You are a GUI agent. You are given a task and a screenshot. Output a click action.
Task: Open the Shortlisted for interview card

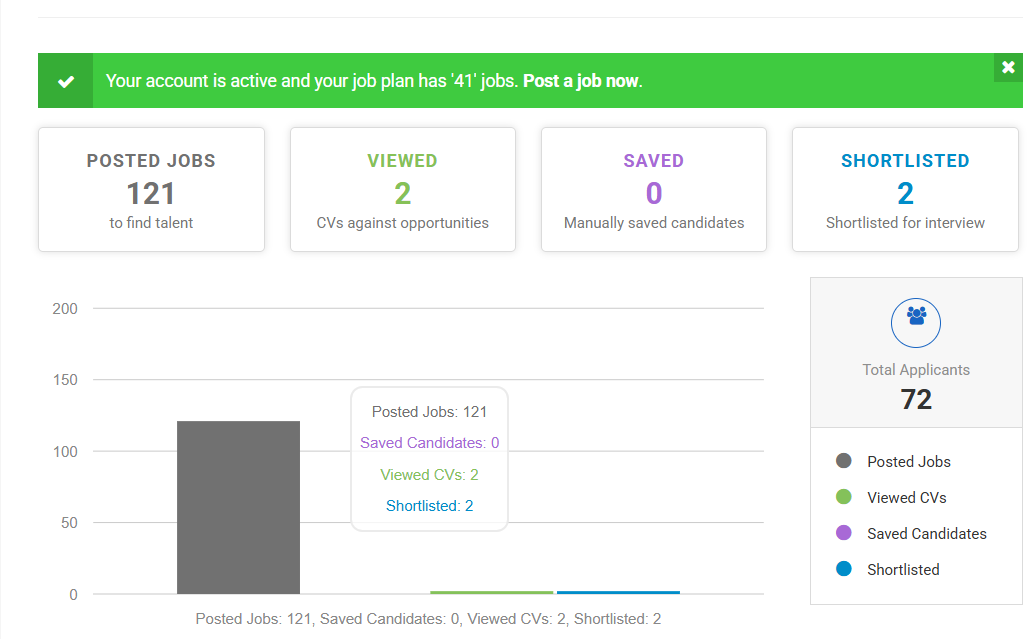[x=904, y=189]
